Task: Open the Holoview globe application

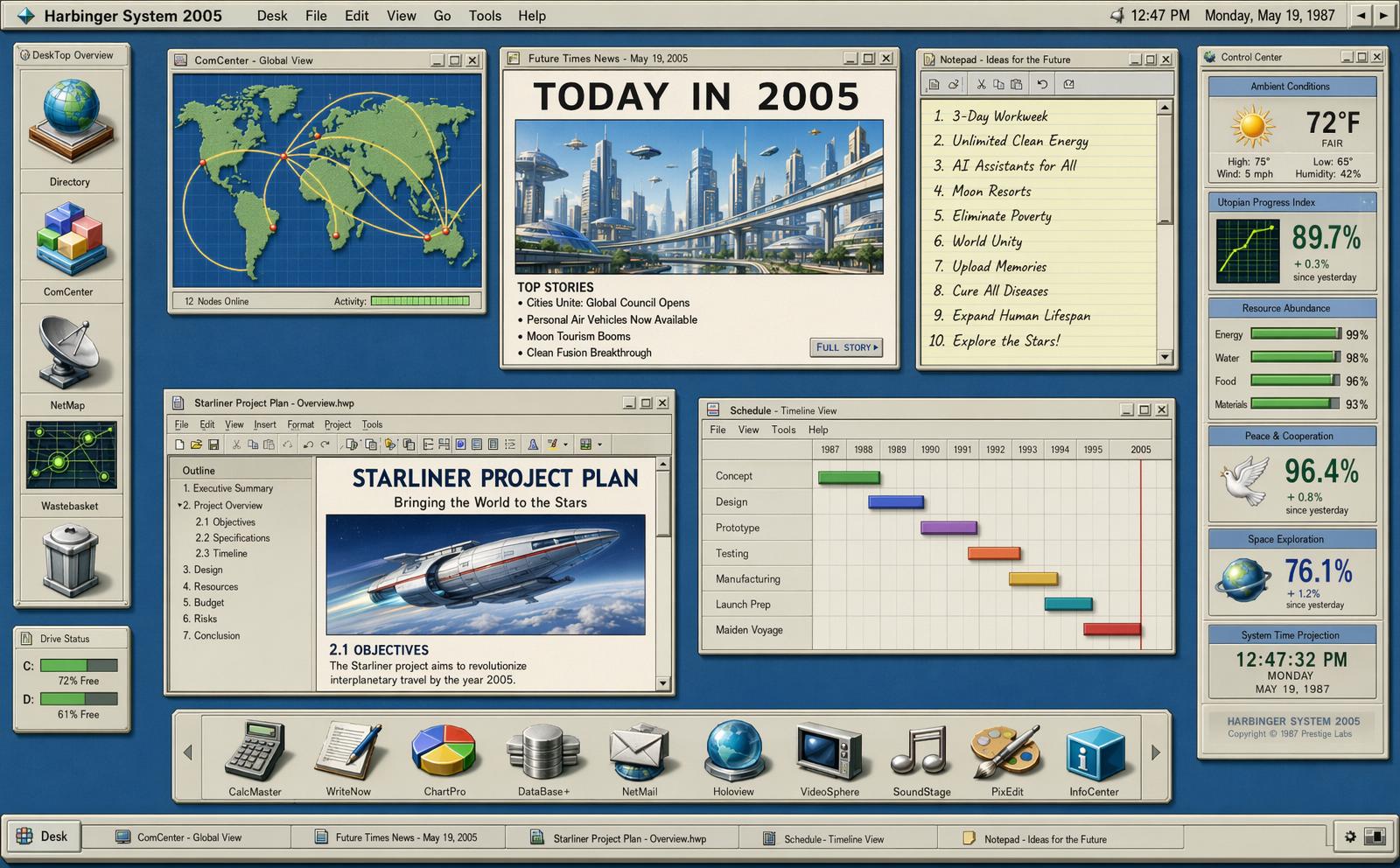Action: [733, 751]
